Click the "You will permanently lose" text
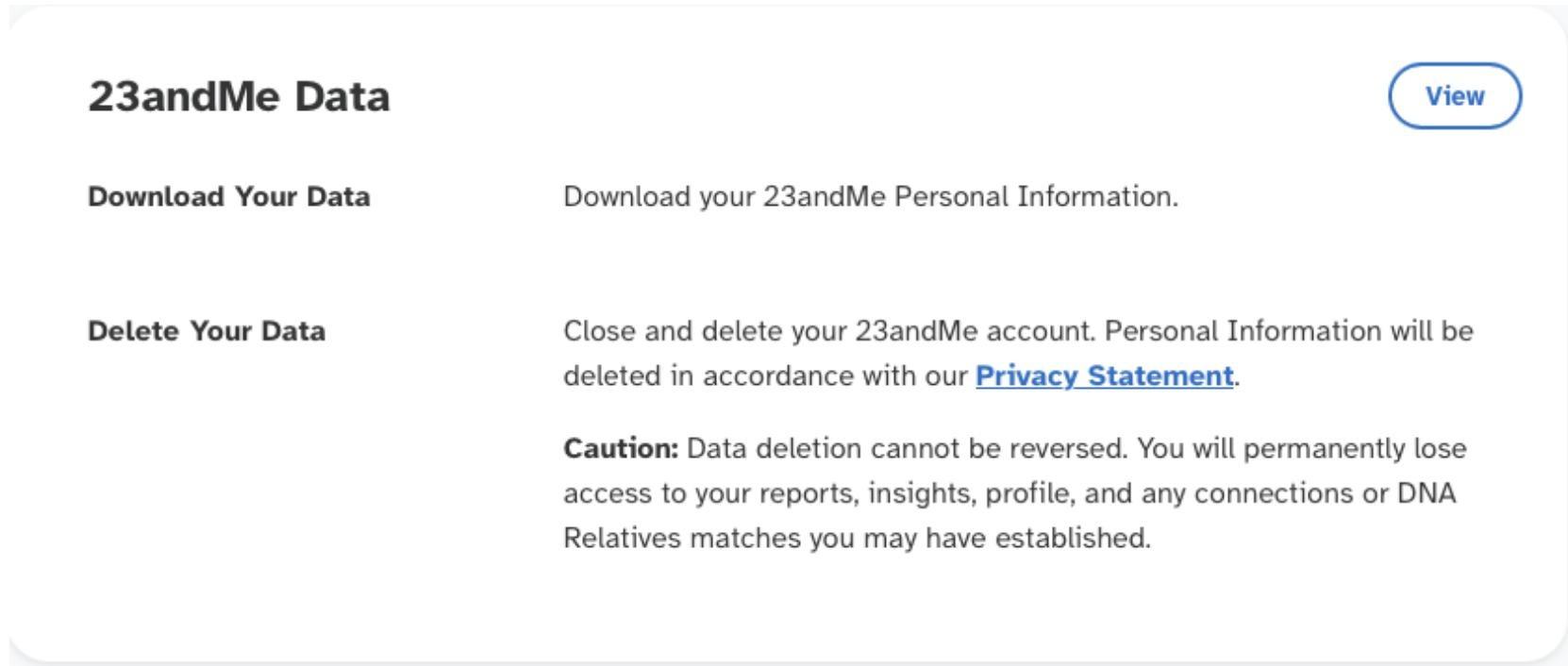This screenshot has width=1568, height=666. point(1302,448)
